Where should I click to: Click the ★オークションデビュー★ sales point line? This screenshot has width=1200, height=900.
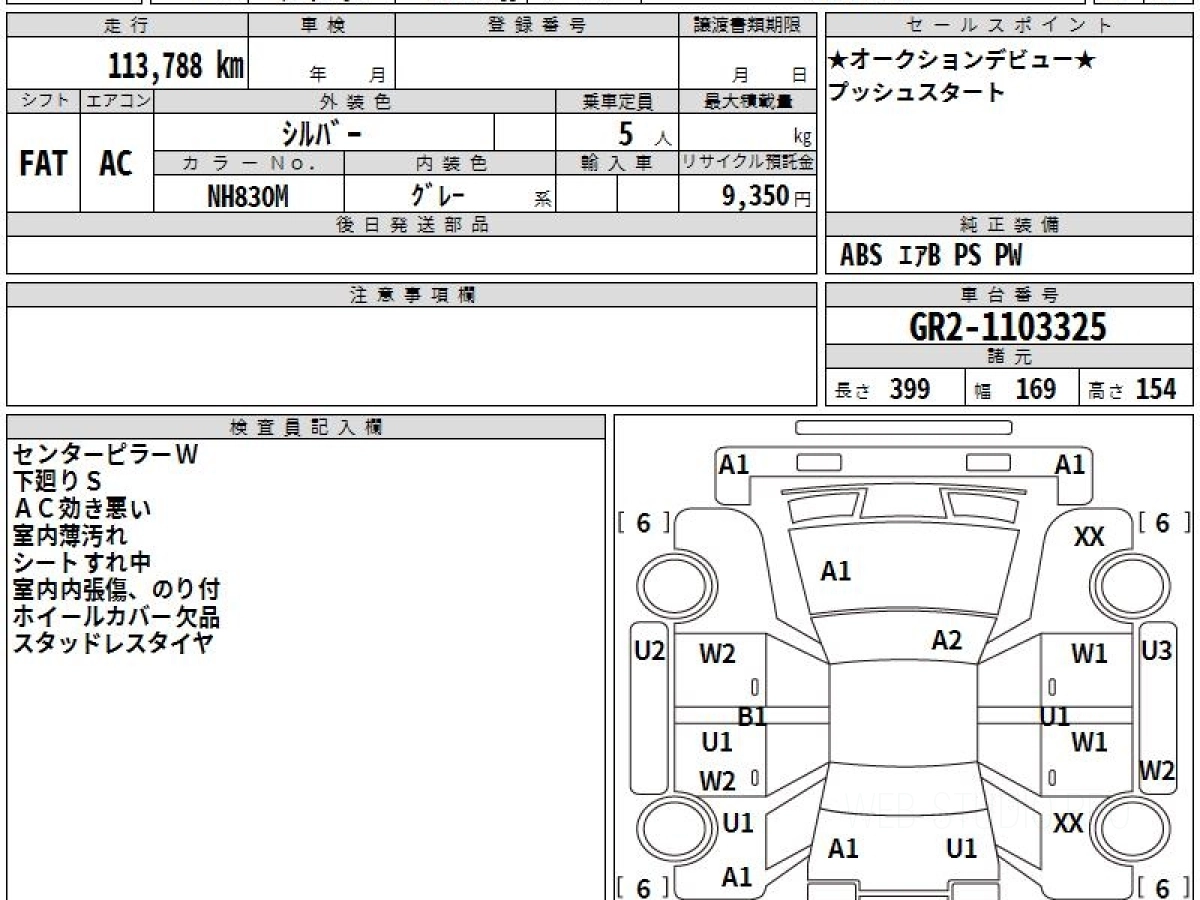[962, 61]
